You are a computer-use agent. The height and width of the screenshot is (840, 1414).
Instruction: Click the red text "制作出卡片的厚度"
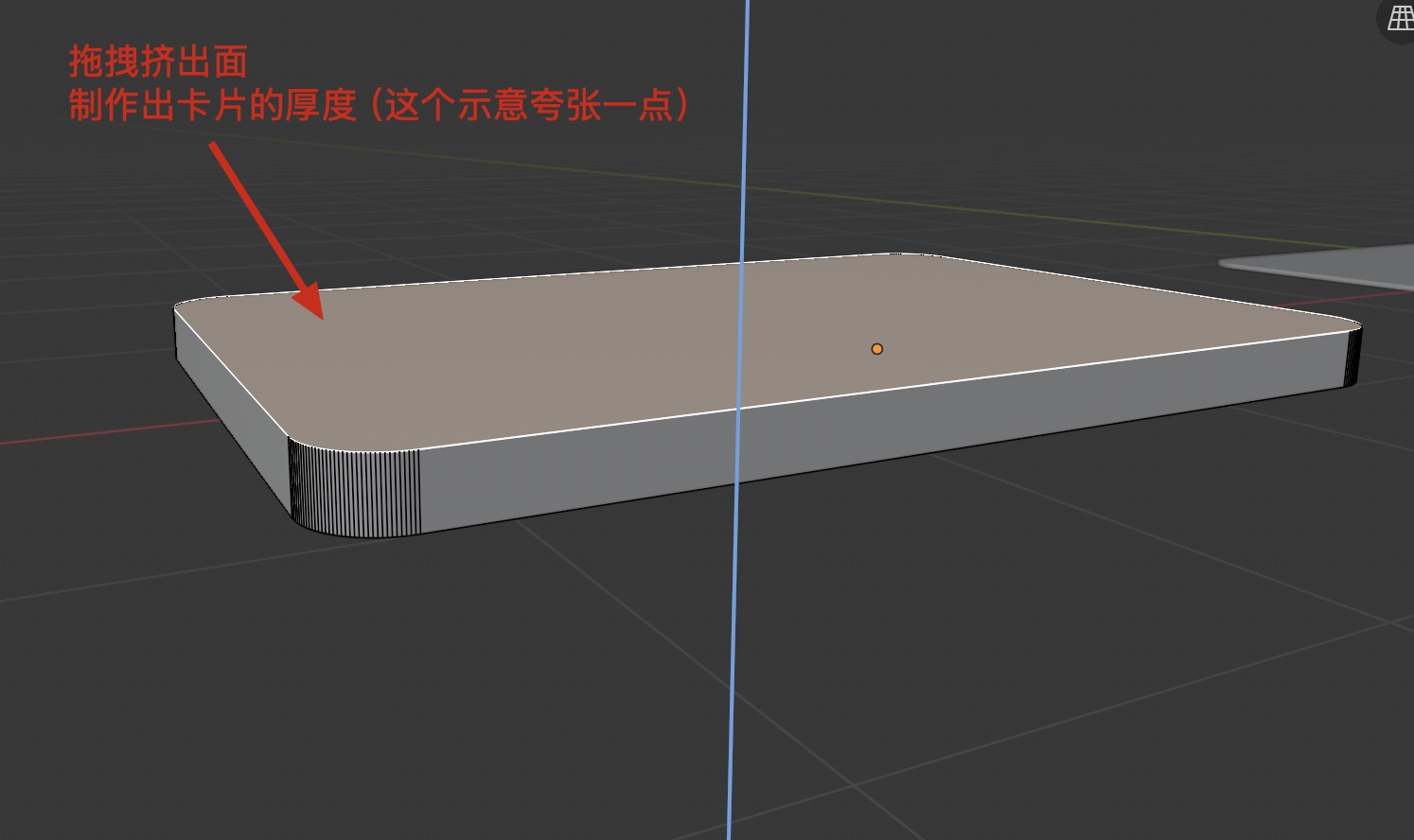212,105
